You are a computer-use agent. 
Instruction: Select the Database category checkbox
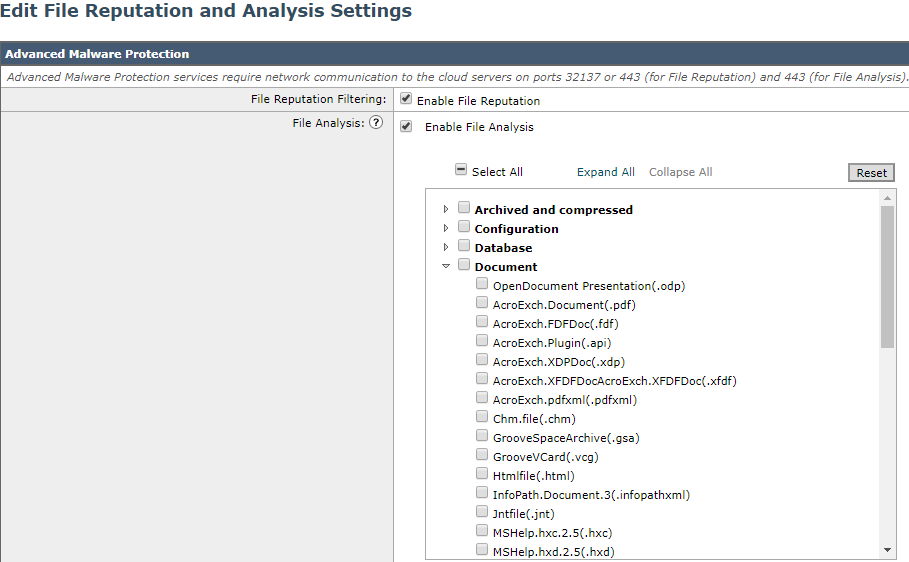[x=464, y=245]
